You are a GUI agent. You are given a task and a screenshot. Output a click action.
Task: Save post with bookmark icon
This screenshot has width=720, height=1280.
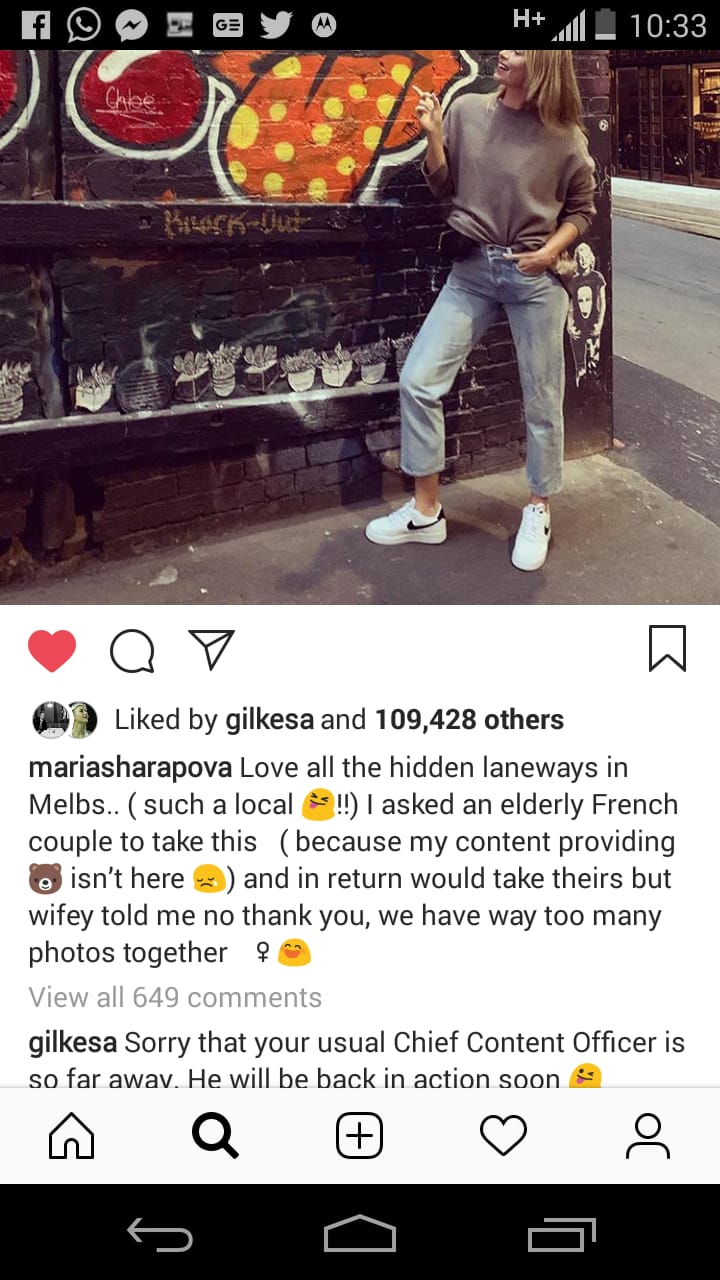click(x=667, y=648)
